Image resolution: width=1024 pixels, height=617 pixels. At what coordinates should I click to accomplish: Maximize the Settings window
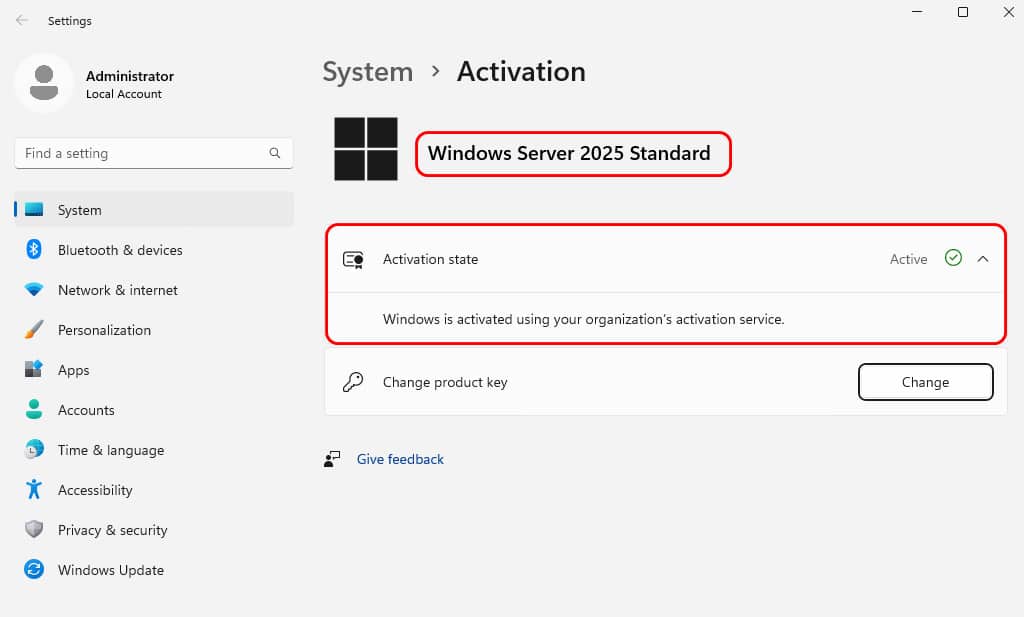click(x=963, y=12)
